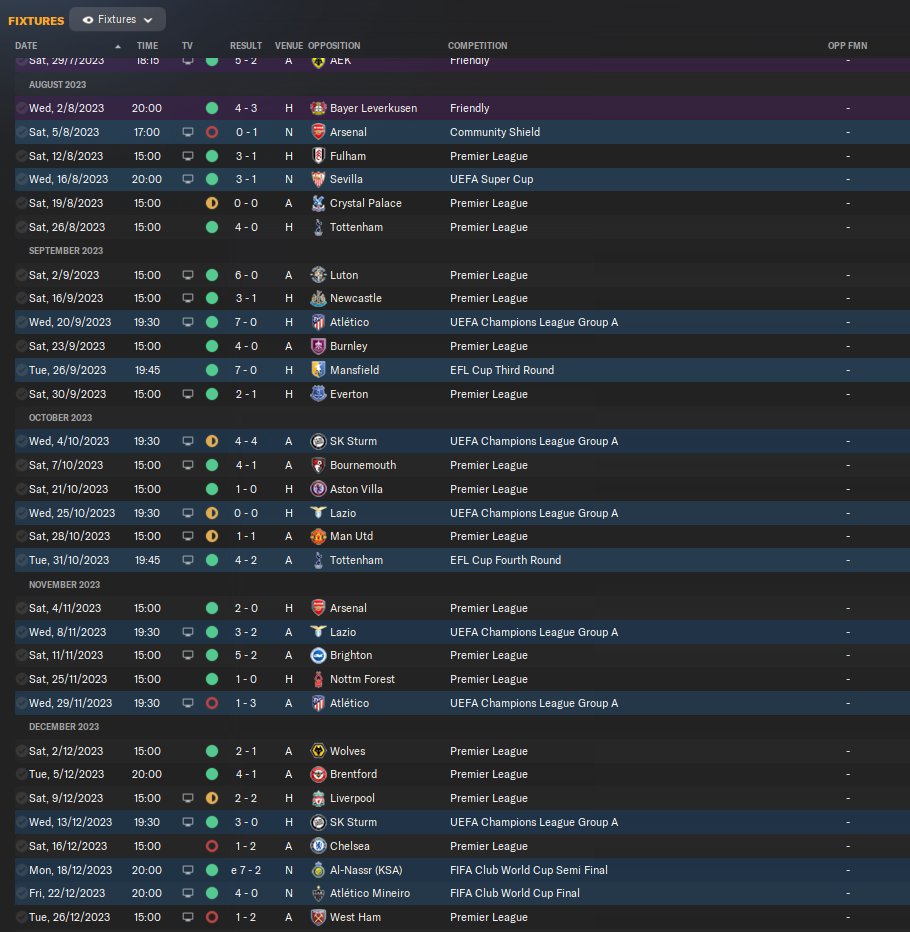Select the Tue, 5/12/2023 date cell
Screen dimensions: 910x932
click(x=65, y=774)
